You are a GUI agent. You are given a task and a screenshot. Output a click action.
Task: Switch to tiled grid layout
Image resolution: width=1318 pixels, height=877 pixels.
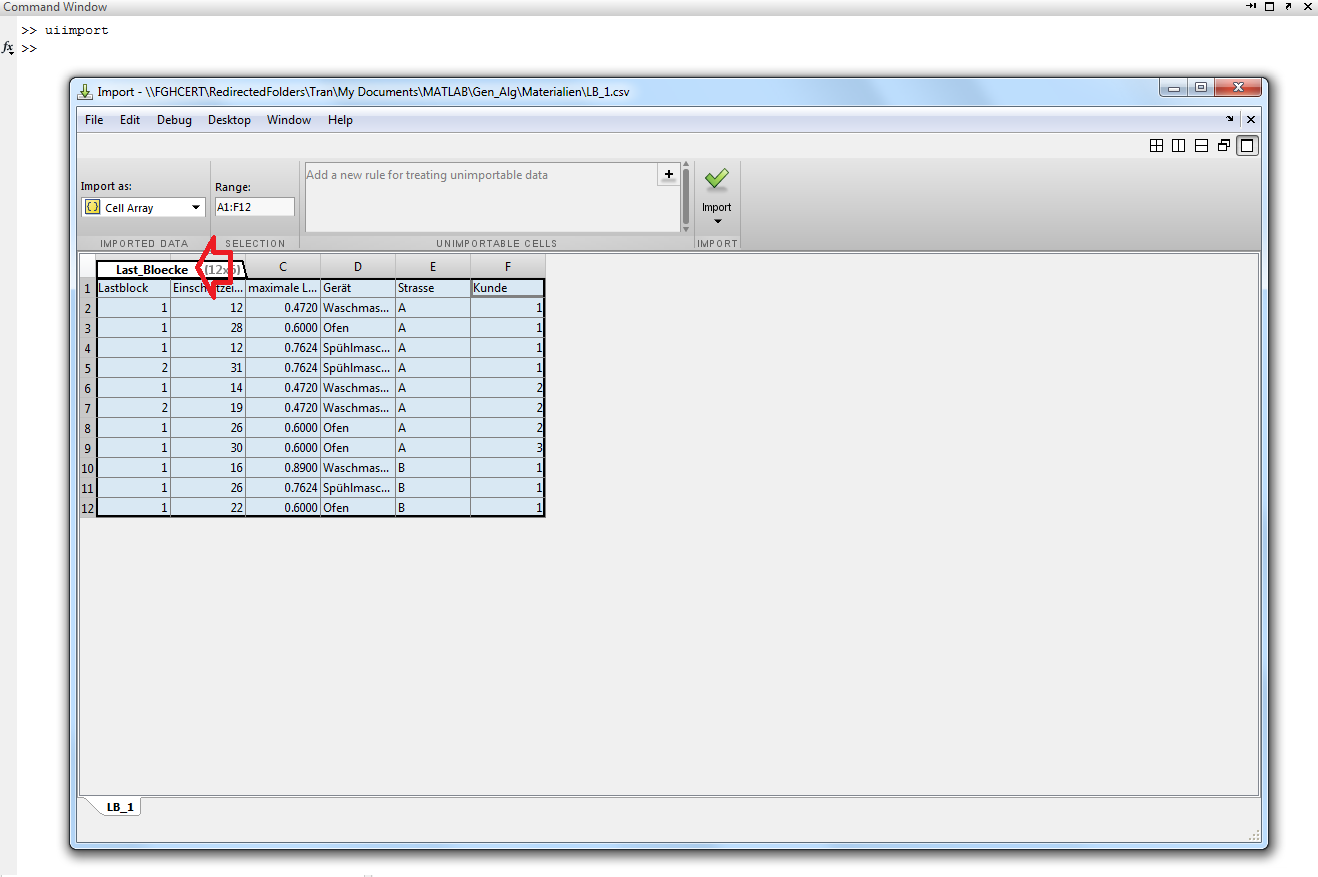click(x=1156, y=146)
